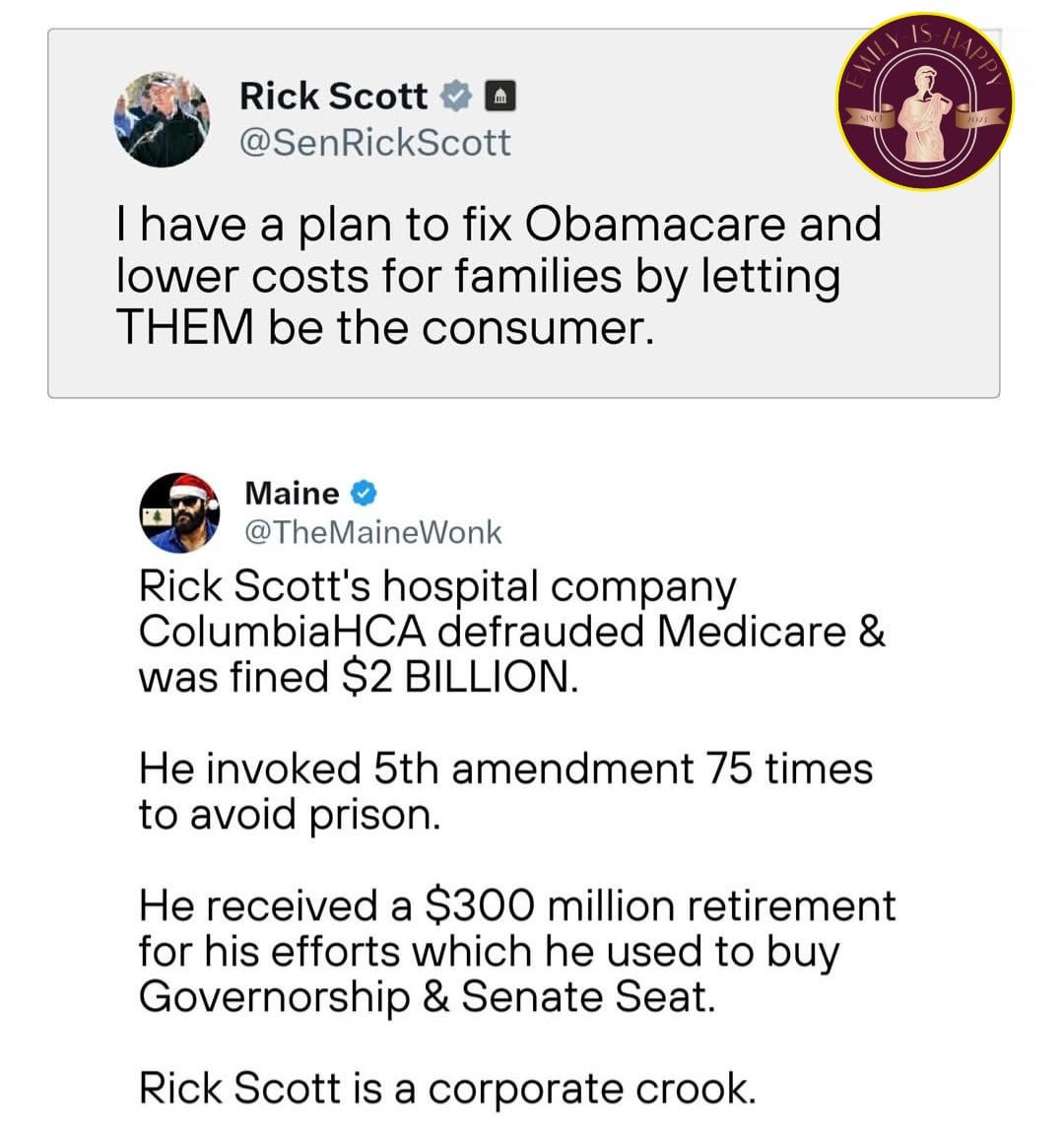Click the 5th amendment 75 times line
Image resolution: width=1064 pixels, height=1139 pixels.
(505, 769)
